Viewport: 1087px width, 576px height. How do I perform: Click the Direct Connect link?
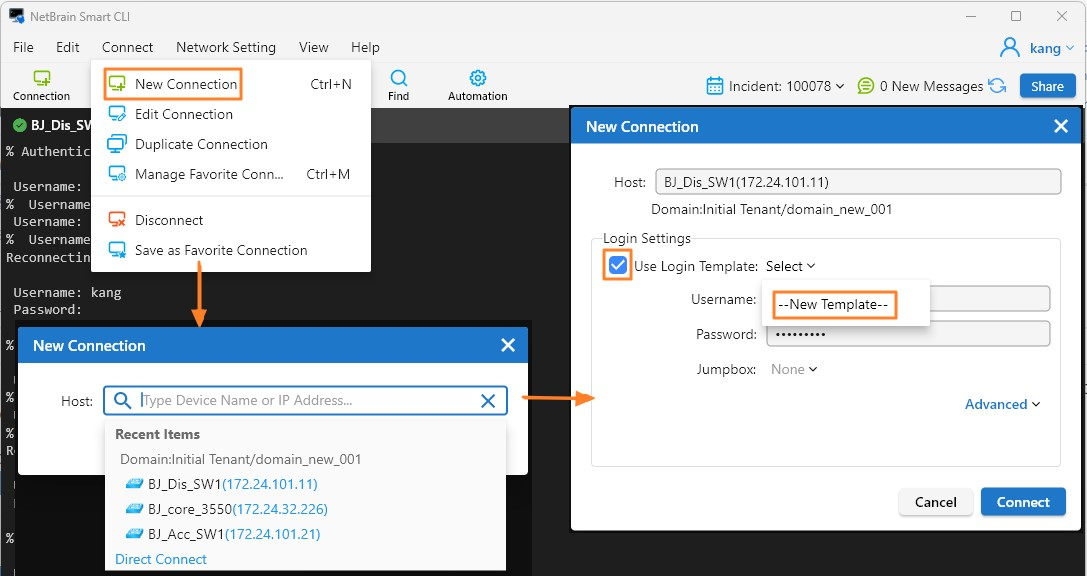click(161, 559)
